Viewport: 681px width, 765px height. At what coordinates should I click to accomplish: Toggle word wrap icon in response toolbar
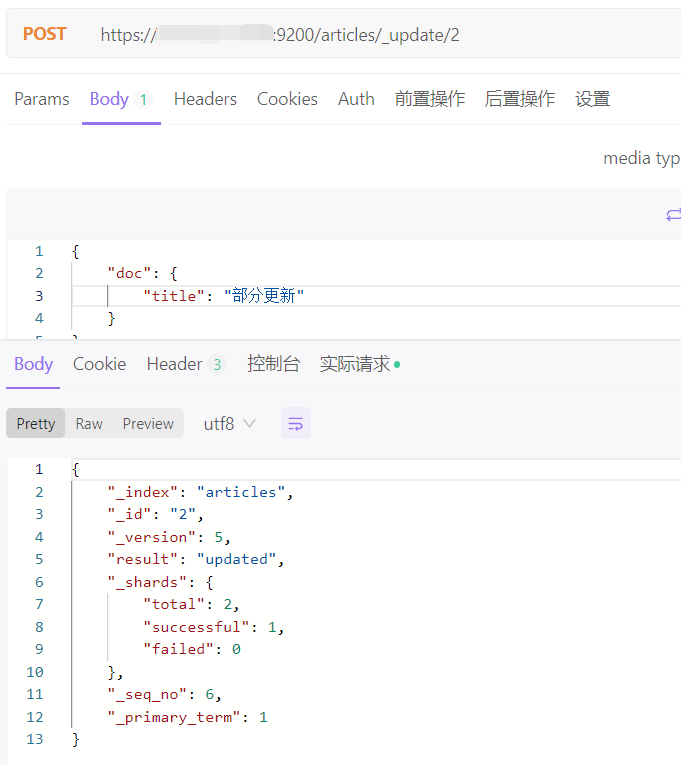pyautogui.click(x=295, y=423)
